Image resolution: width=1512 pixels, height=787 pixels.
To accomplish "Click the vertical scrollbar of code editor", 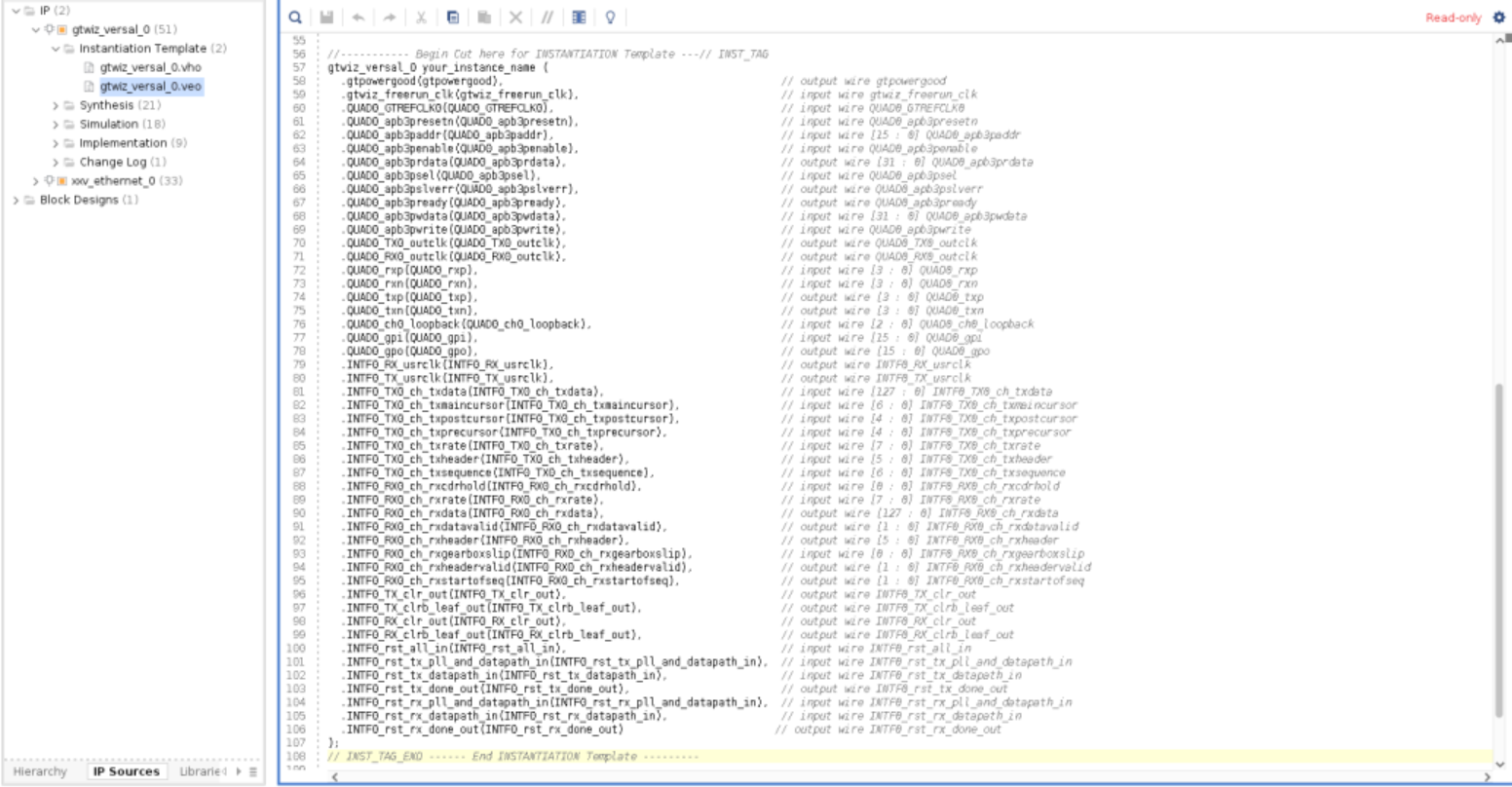I will (1499, 545).
